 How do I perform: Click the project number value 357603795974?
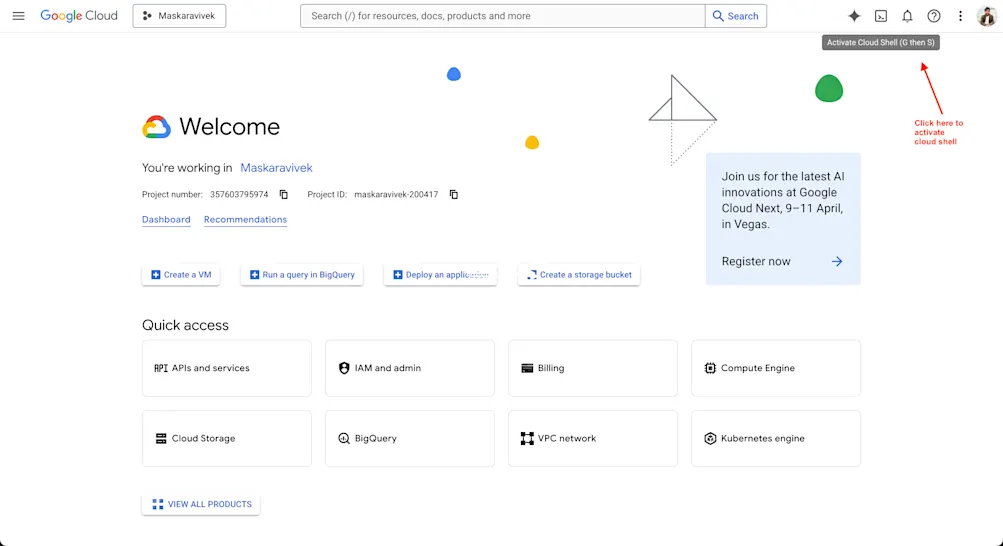click(239, 194)
